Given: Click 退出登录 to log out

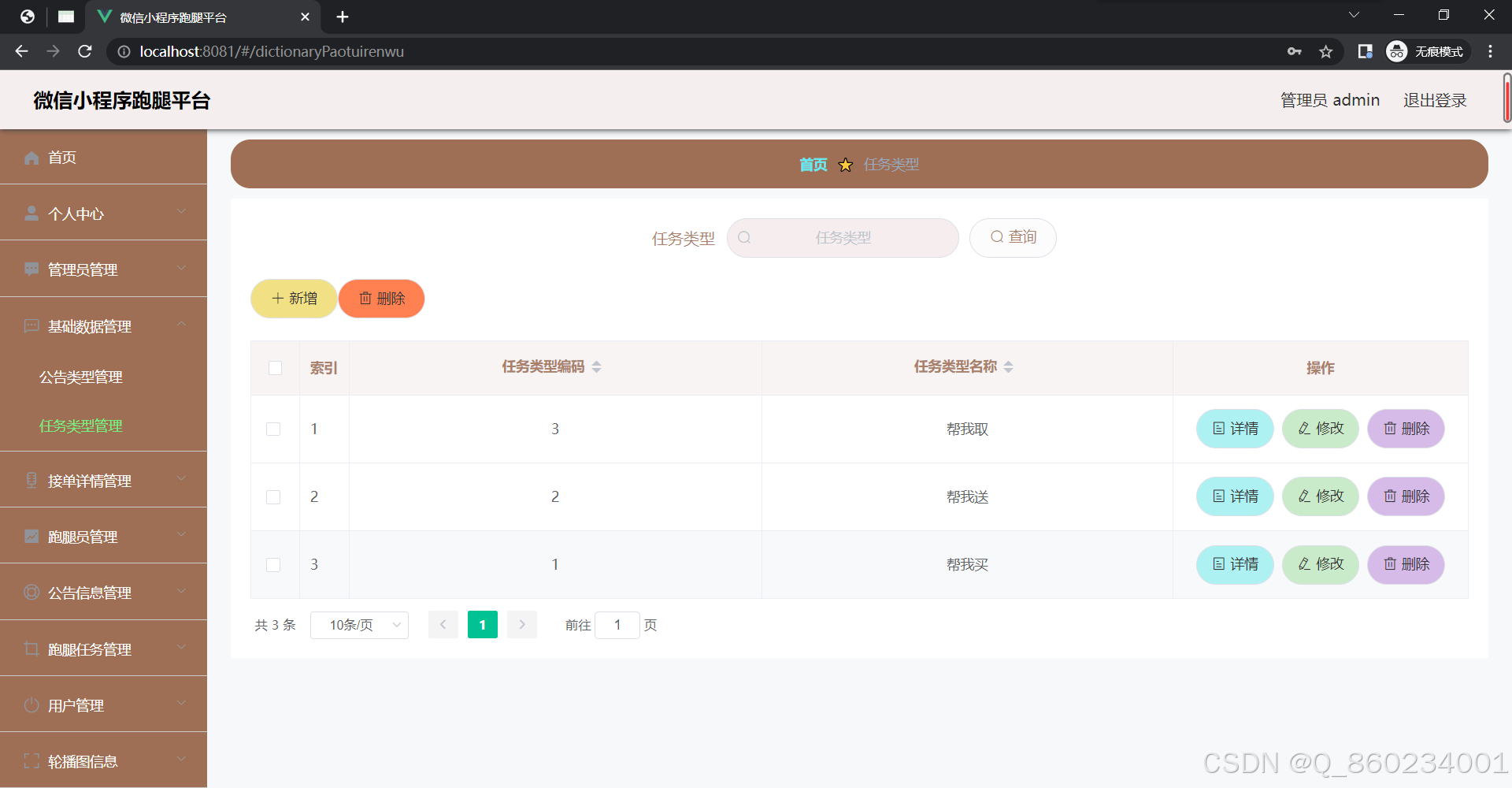Looking at the screenshot, I should 1434,101.
